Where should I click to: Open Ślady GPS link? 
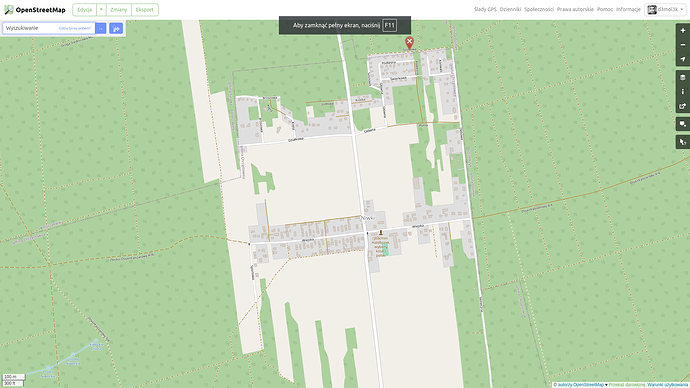tap(485, 9)
